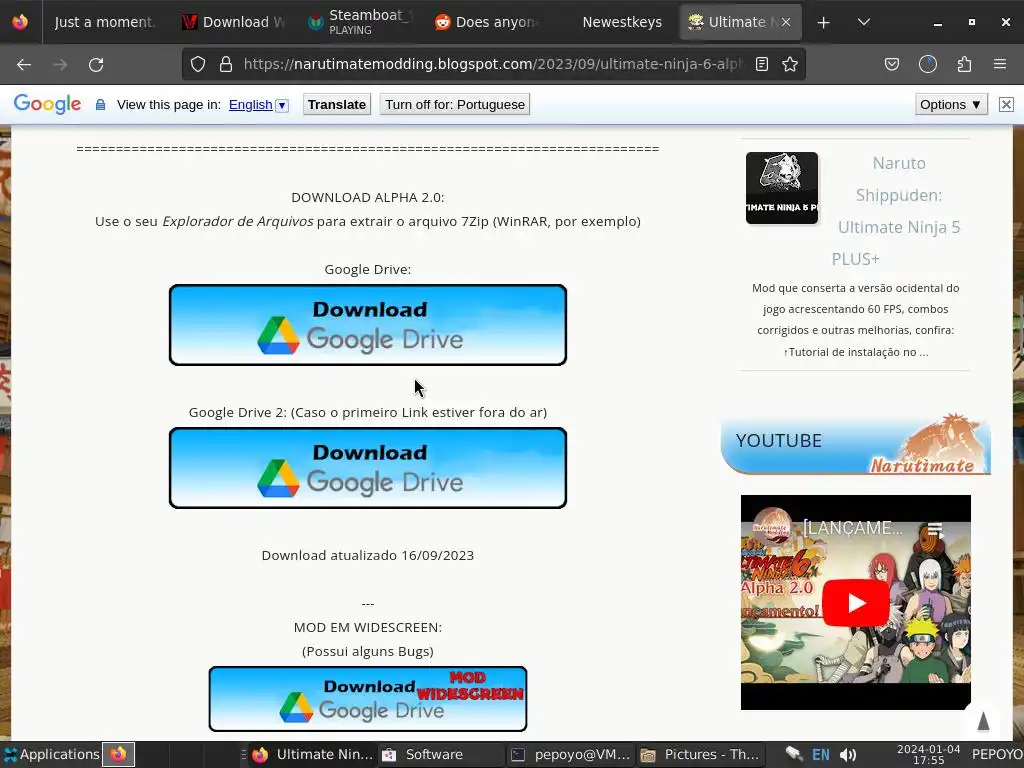Switch to the 'Just a moment' tab

(x=103, y=22)
